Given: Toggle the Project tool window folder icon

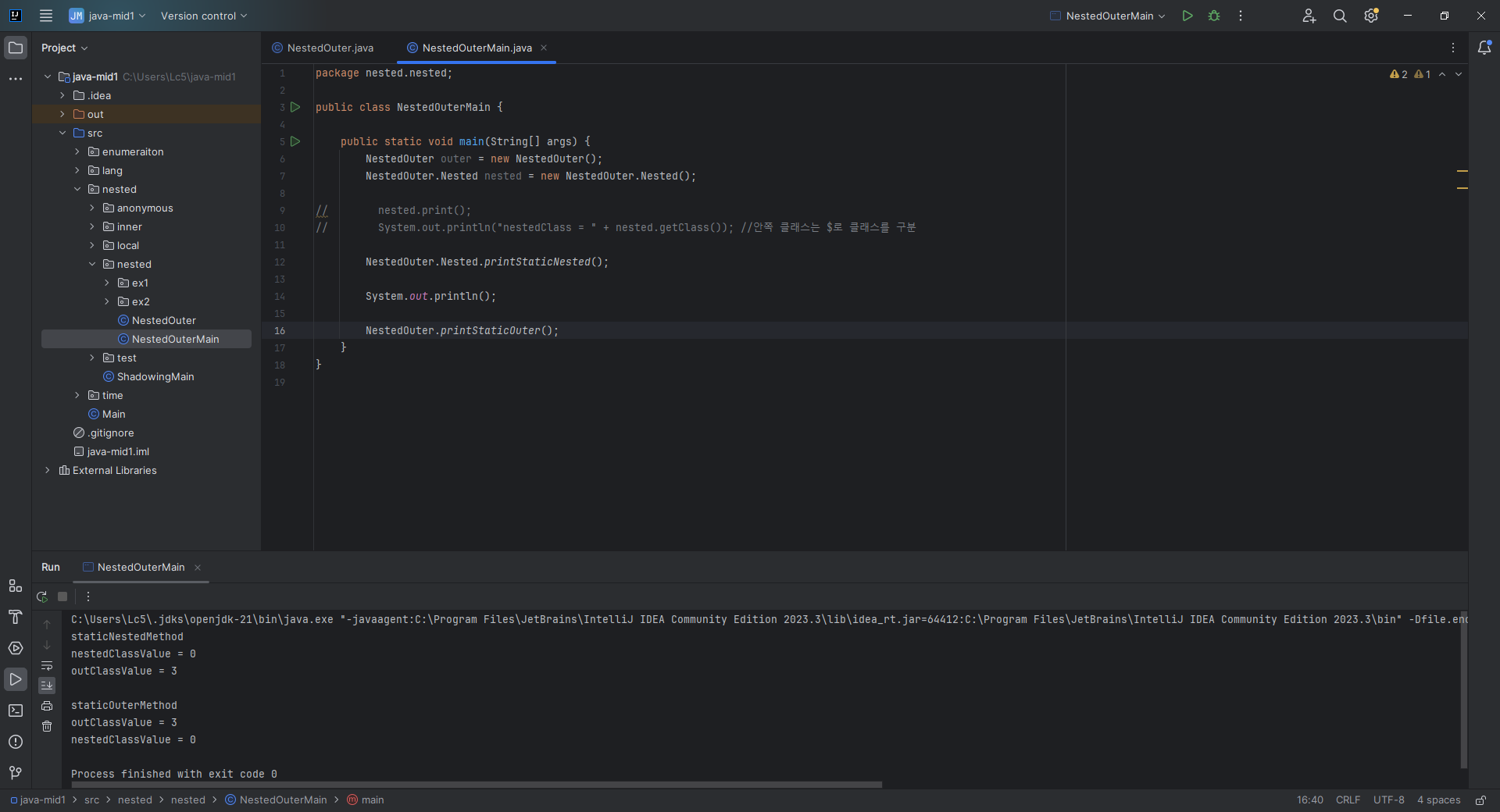Looking at the screenshot, I should pos(16,48).
